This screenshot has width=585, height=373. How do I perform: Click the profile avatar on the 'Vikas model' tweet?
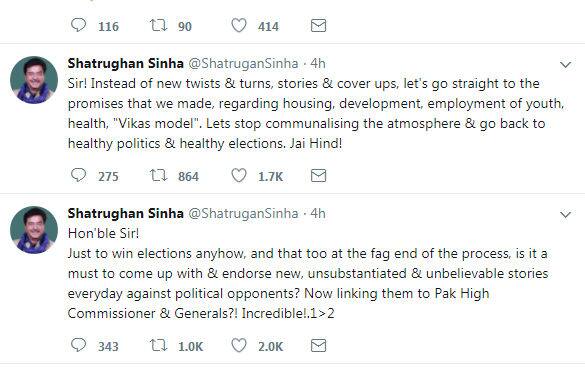[34, 80]
